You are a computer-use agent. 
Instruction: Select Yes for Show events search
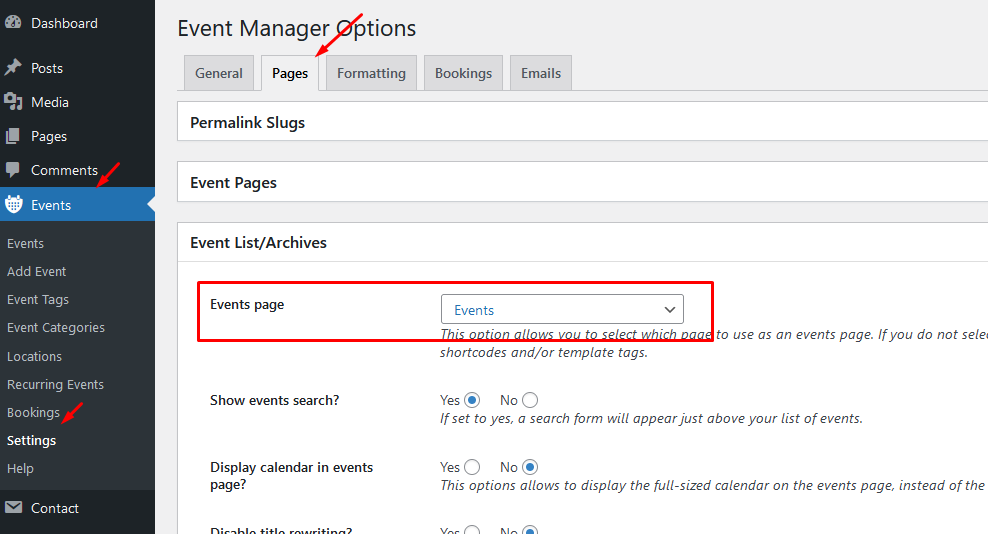(x=472, y=400)
